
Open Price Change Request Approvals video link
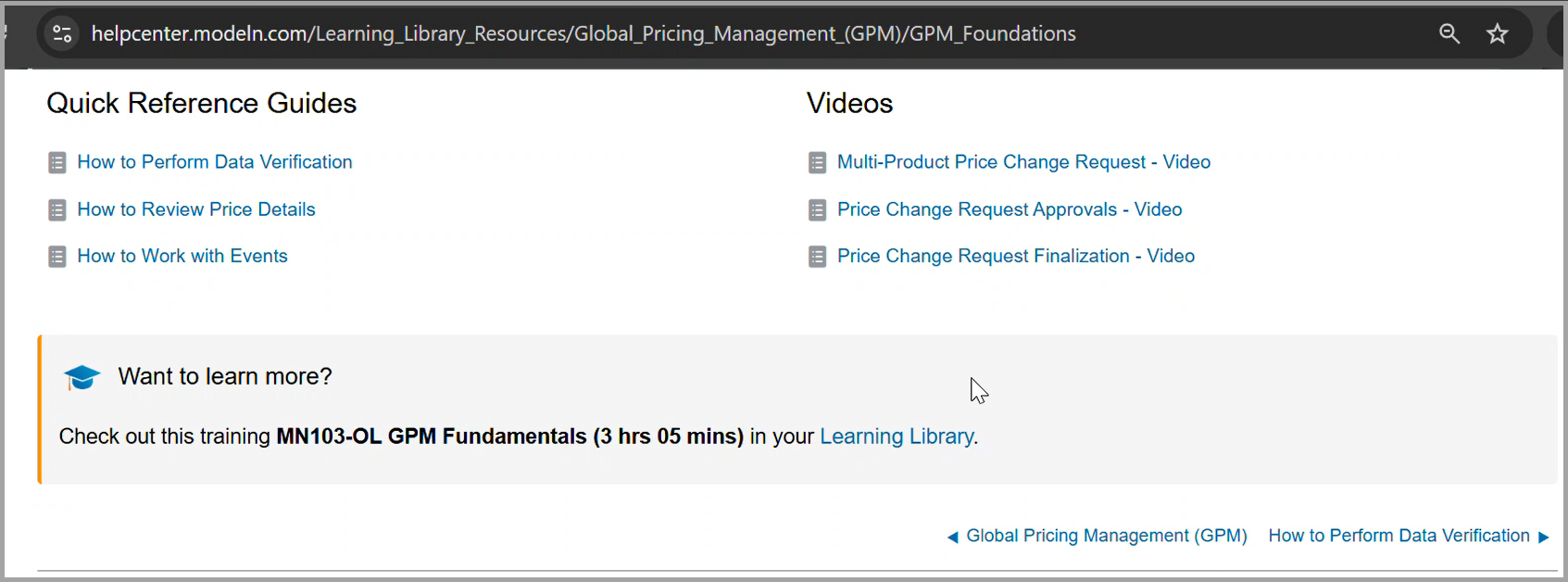(x=1009, y=209)
